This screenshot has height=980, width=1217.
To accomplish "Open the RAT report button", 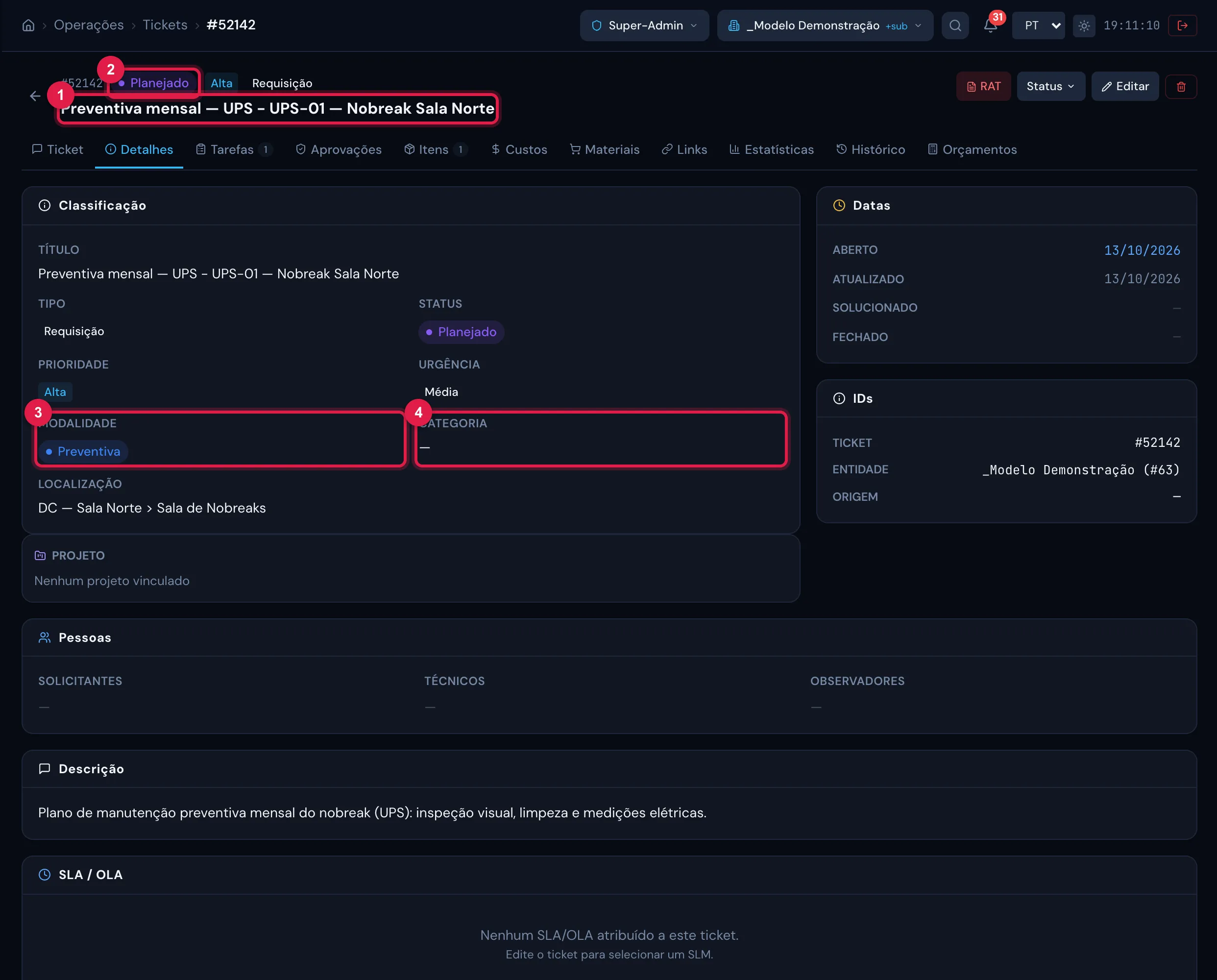I will pyautogui.click(x=983, y=86).
